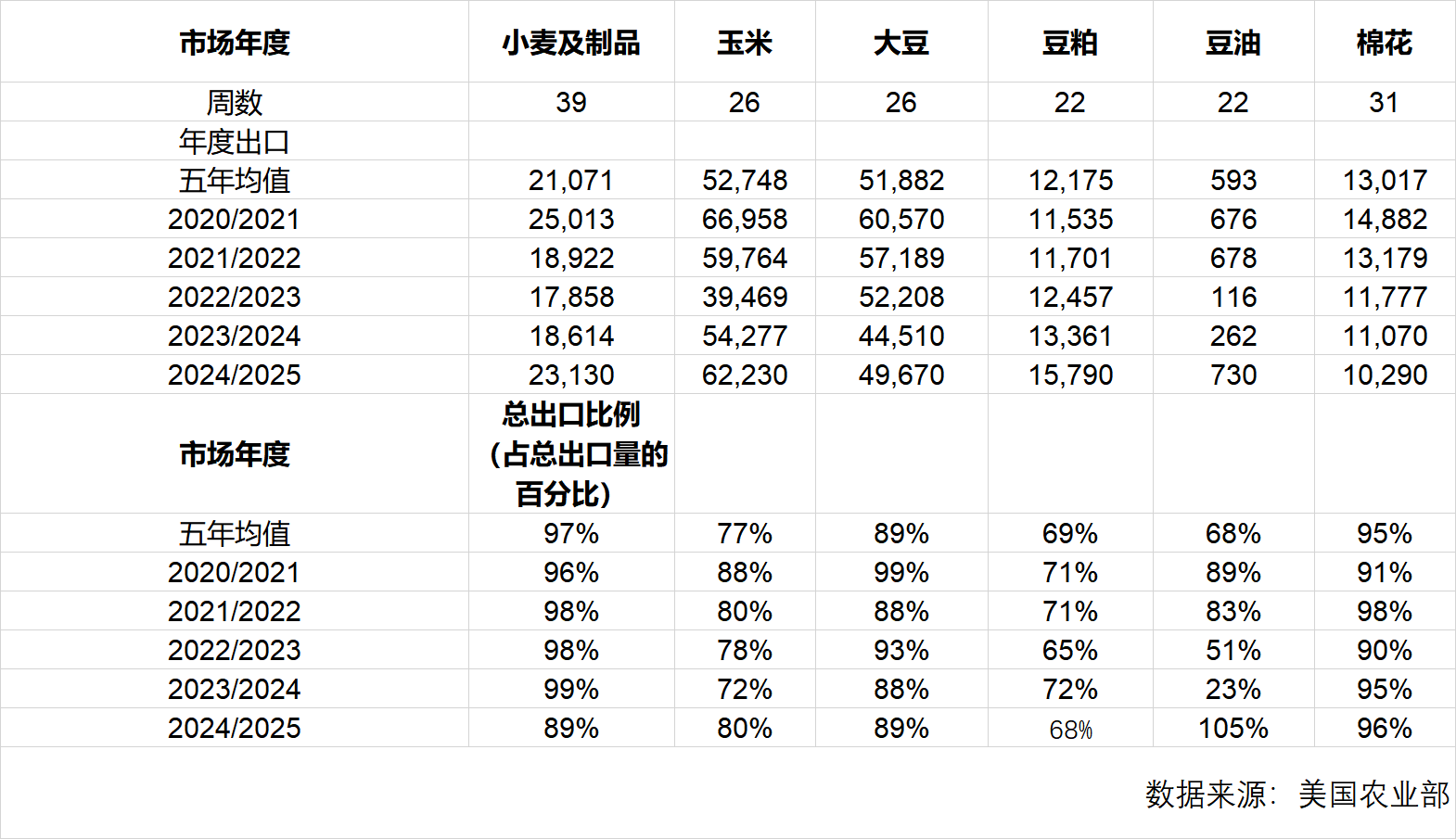
Task: Click the 大豆 header cell
Action: point(900,43)
